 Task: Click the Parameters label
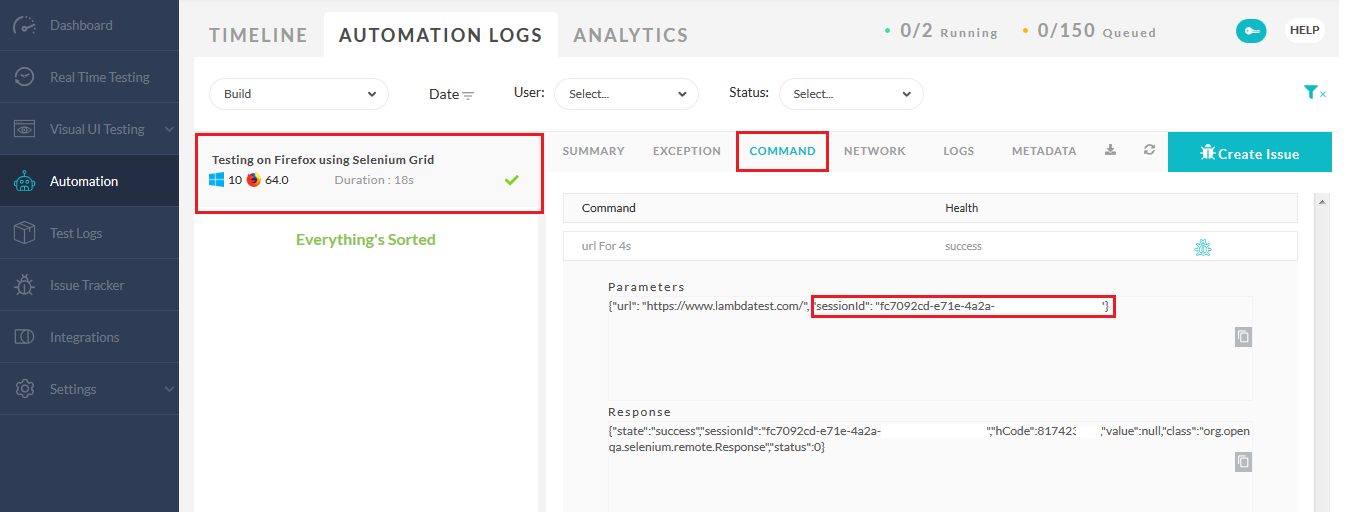(x=646, y=287)
